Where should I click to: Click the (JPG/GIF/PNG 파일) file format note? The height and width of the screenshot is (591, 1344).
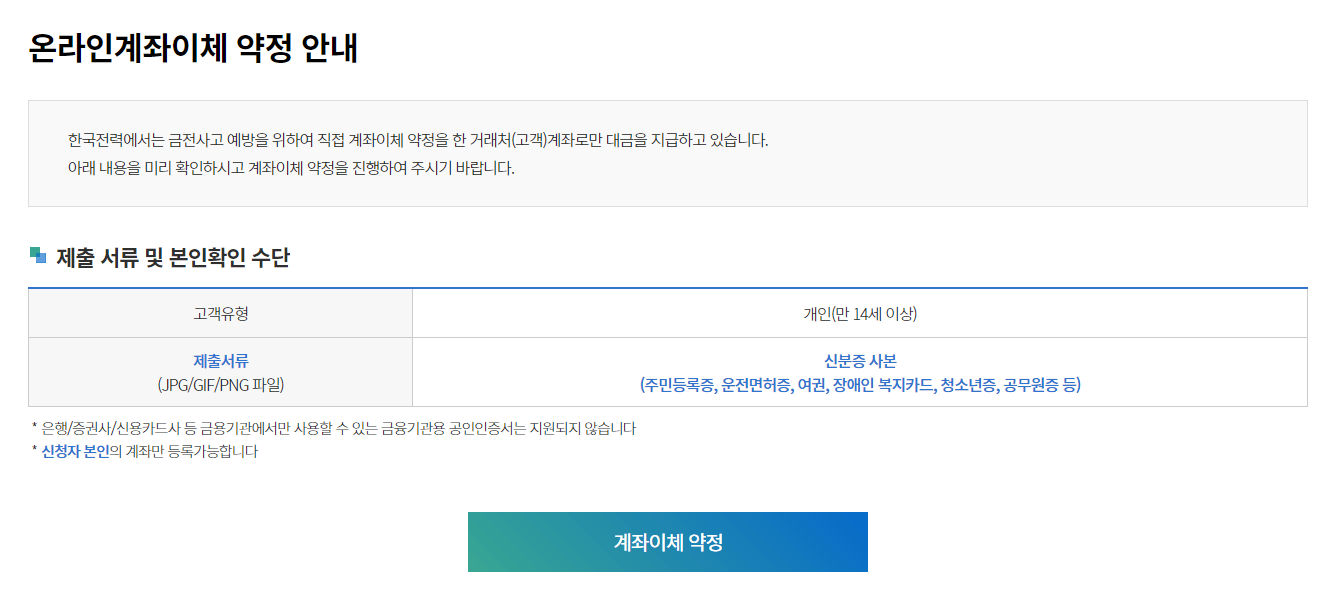(x=221, y=384)
